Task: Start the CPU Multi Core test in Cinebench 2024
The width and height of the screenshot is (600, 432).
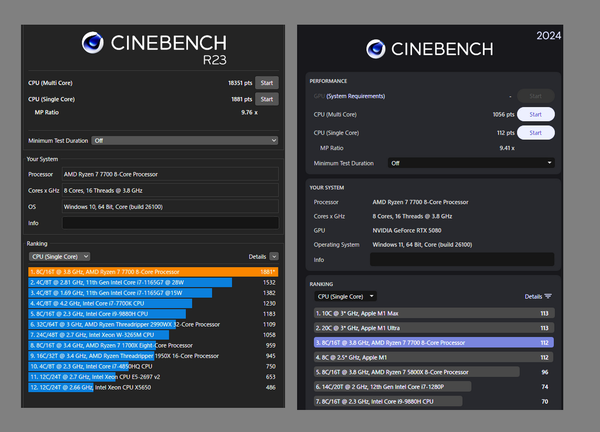Action: (535, 114)
